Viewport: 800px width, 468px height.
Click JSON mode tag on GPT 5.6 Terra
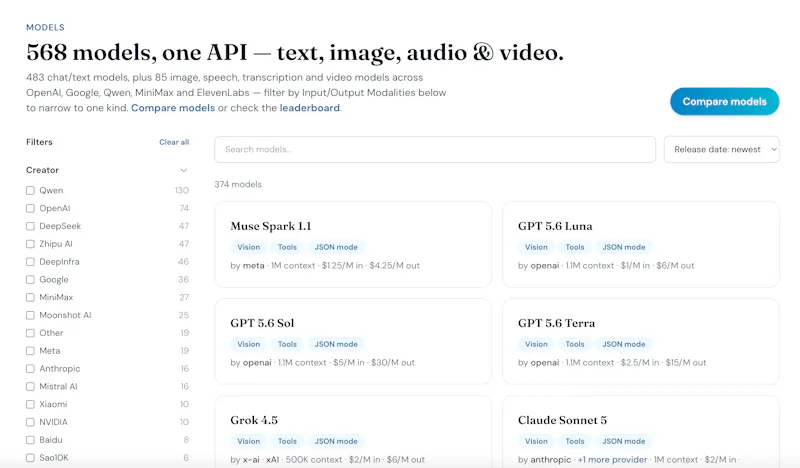(x=623, y=344)
